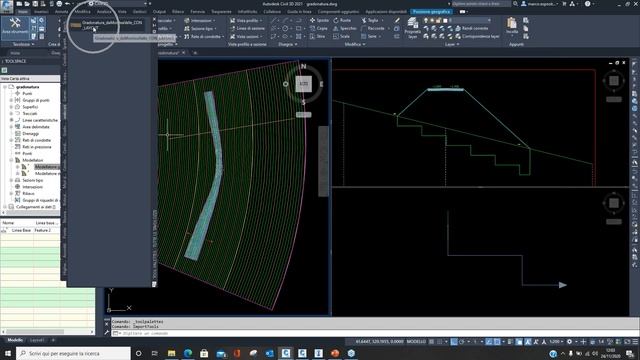Screen dimensions: 640x360
Task: Click the Undo arrow in quick access toolbar
Action: pos(67,4)
